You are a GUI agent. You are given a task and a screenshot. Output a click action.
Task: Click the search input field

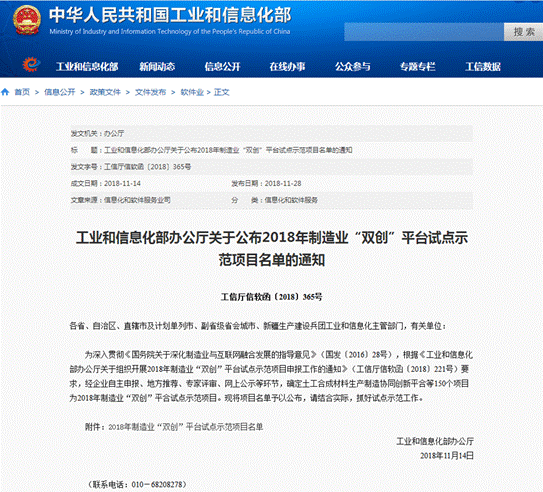(x=424, y=32)
